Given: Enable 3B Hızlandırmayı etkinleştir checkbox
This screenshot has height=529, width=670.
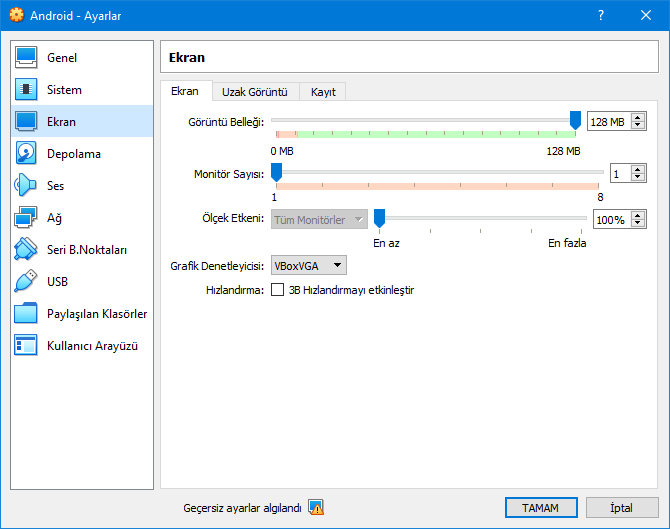Looking at the screenshot, I should (278, 291).
